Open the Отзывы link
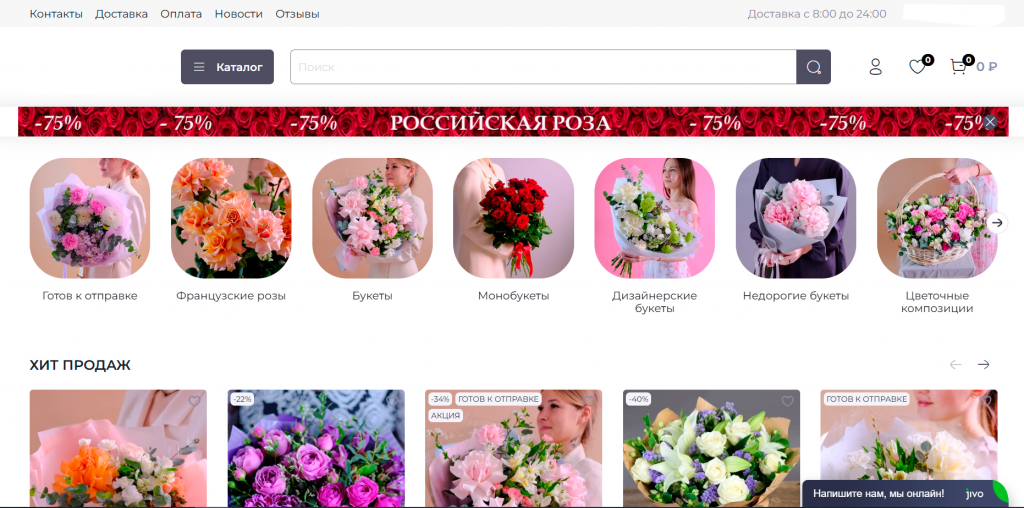The width and height of the screenshot is (1024, 508). (x=297, y=14)
